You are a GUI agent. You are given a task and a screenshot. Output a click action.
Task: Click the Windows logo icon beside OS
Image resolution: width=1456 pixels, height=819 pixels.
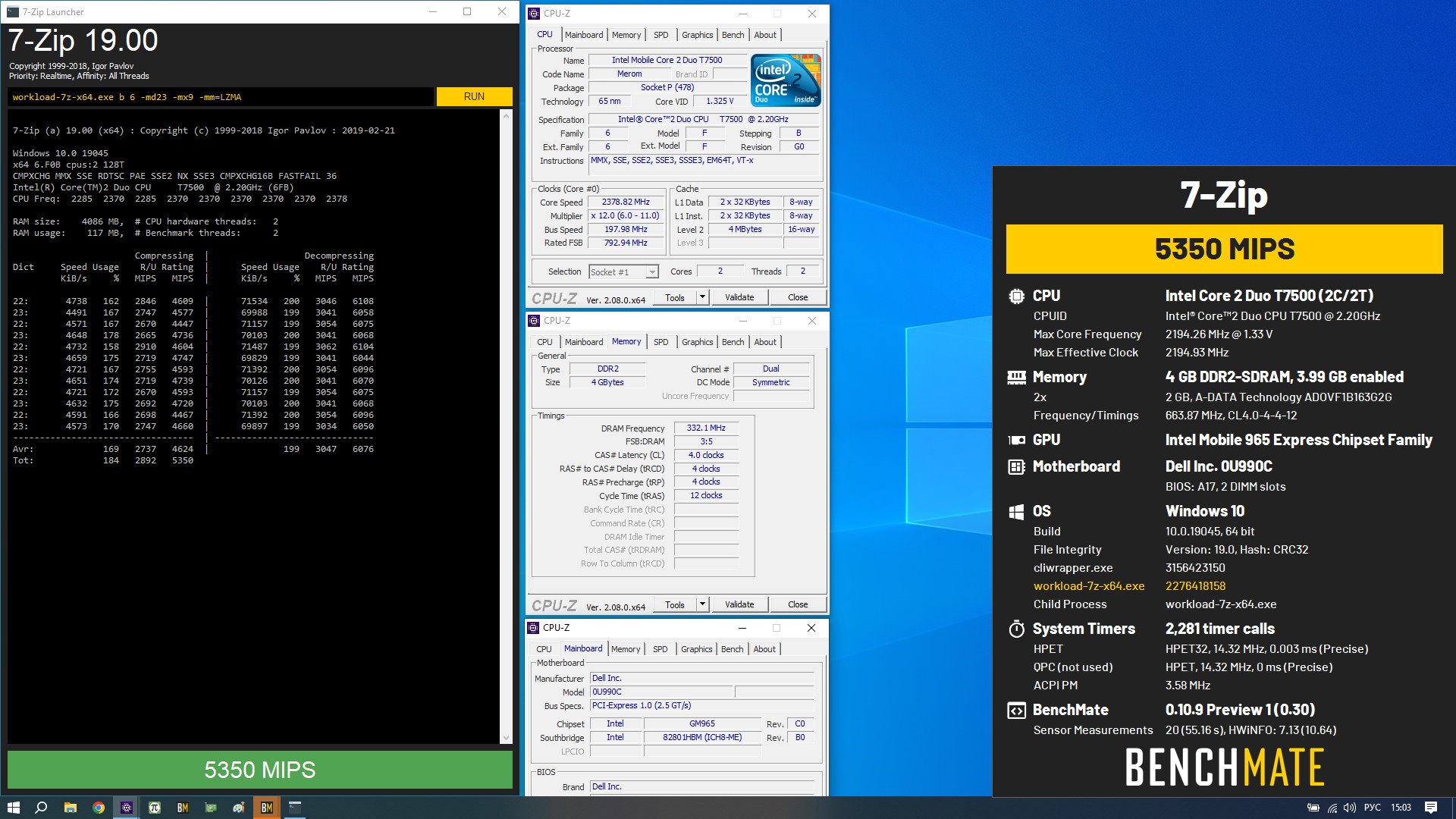(1016, 512)
